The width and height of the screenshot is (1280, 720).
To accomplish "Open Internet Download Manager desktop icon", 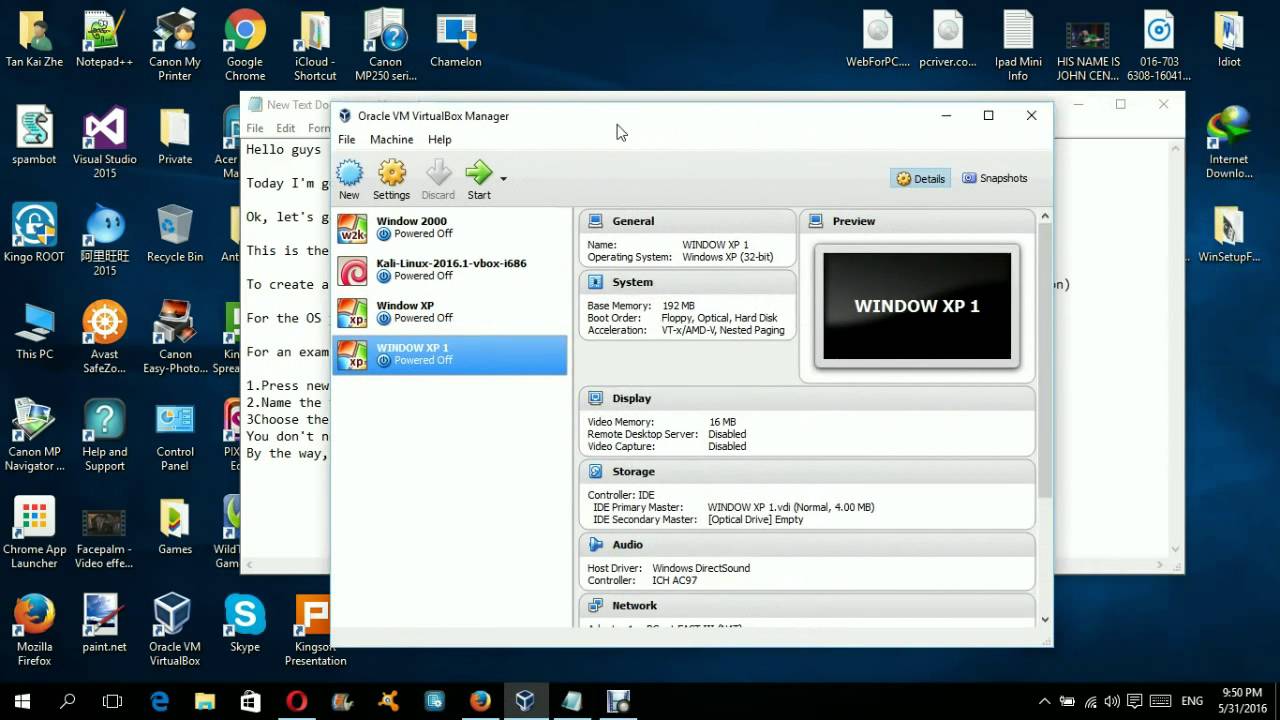I will pyautogui.click(x=1229, y=144).
